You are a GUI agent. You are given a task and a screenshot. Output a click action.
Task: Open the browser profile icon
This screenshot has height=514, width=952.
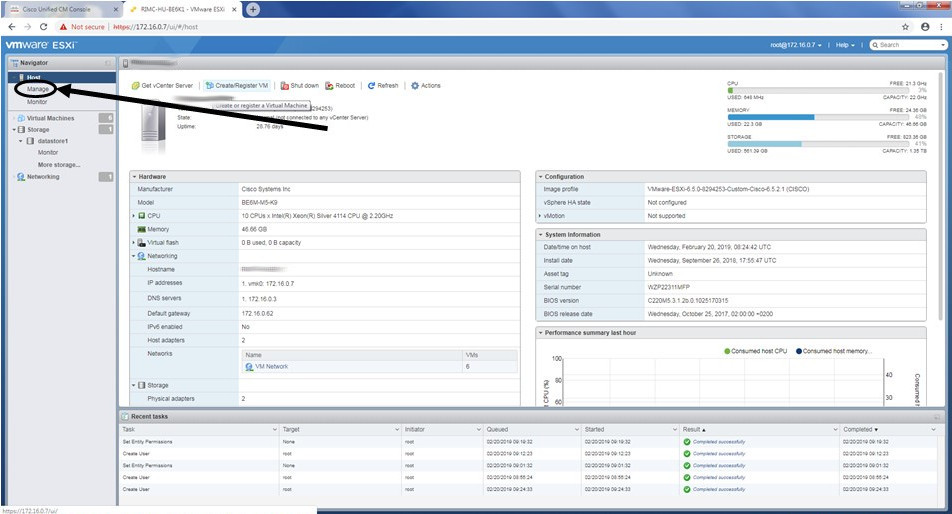[925, 27]
